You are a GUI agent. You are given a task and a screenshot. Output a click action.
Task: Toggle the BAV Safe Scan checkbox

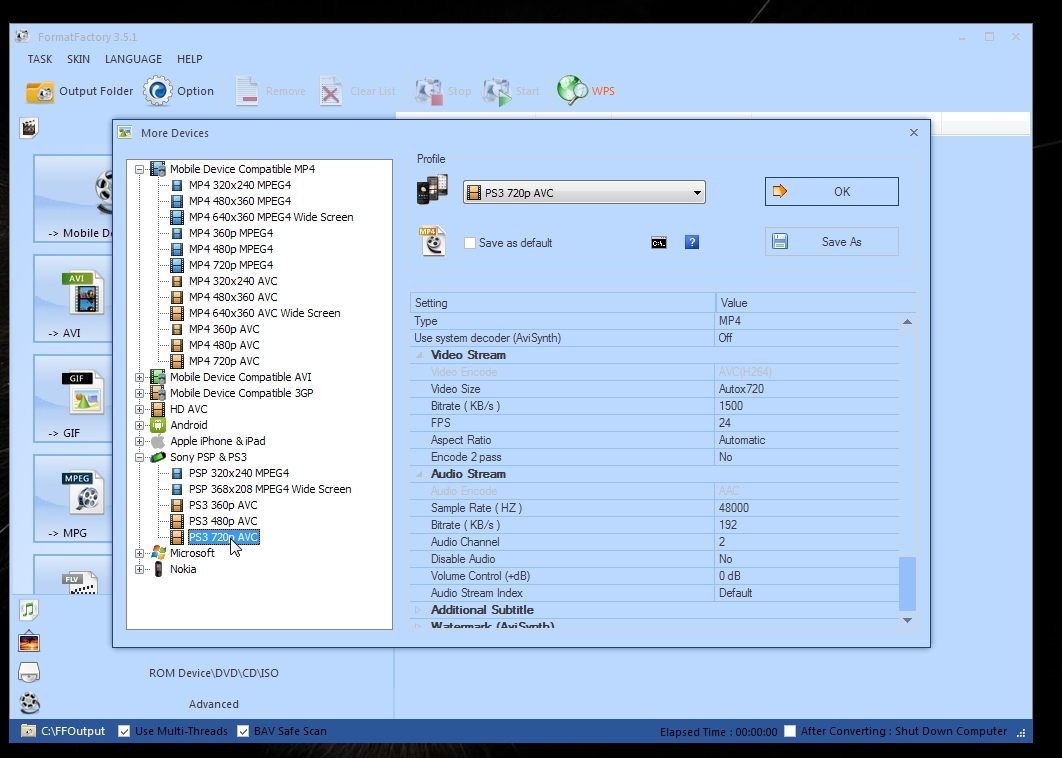coord(243,731)
